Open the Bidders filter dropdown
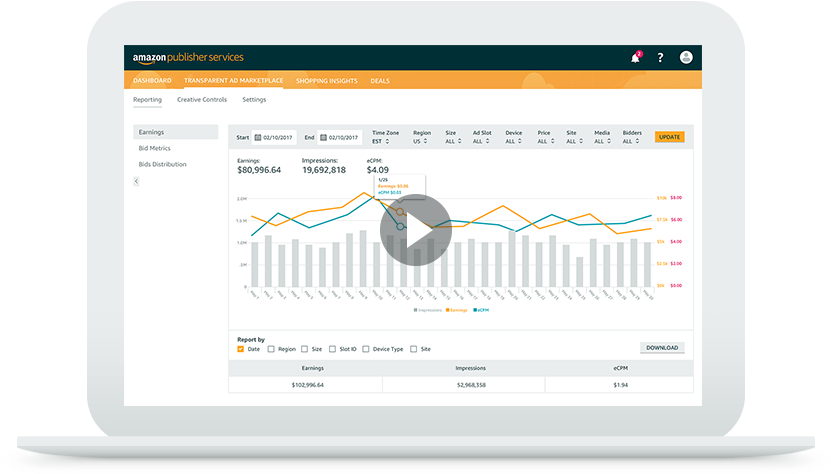This screenshot has height=474, width=831. 633,141
